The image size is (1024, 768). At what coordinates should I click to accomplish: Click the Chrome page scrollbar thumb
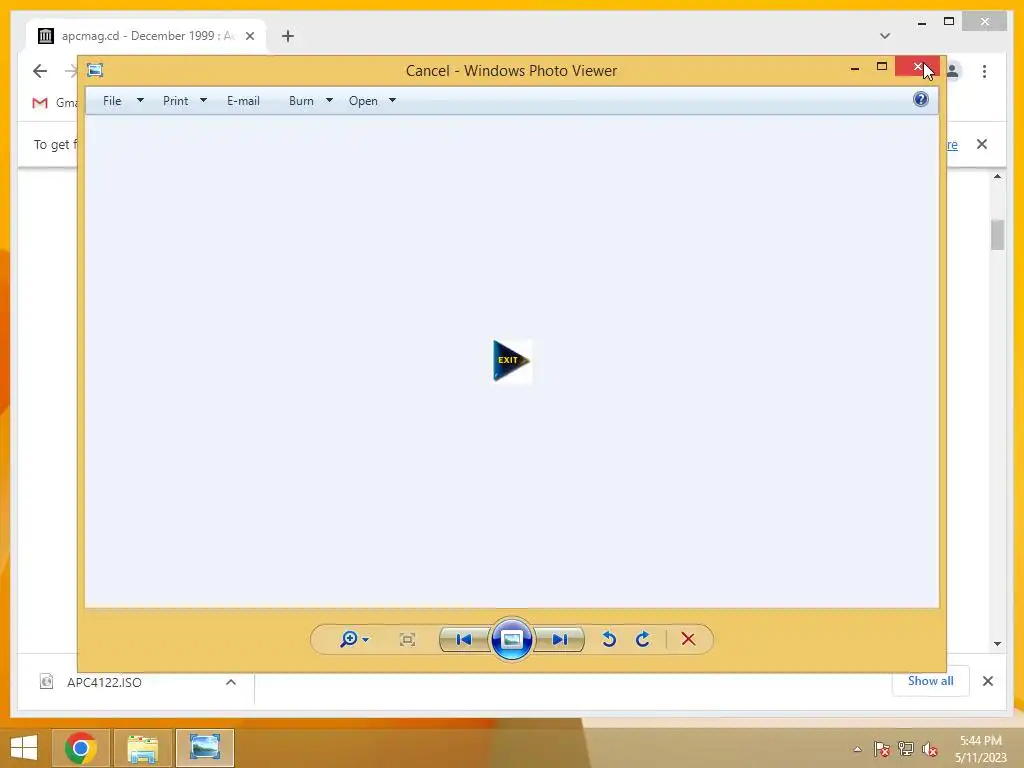pos(997,235)
